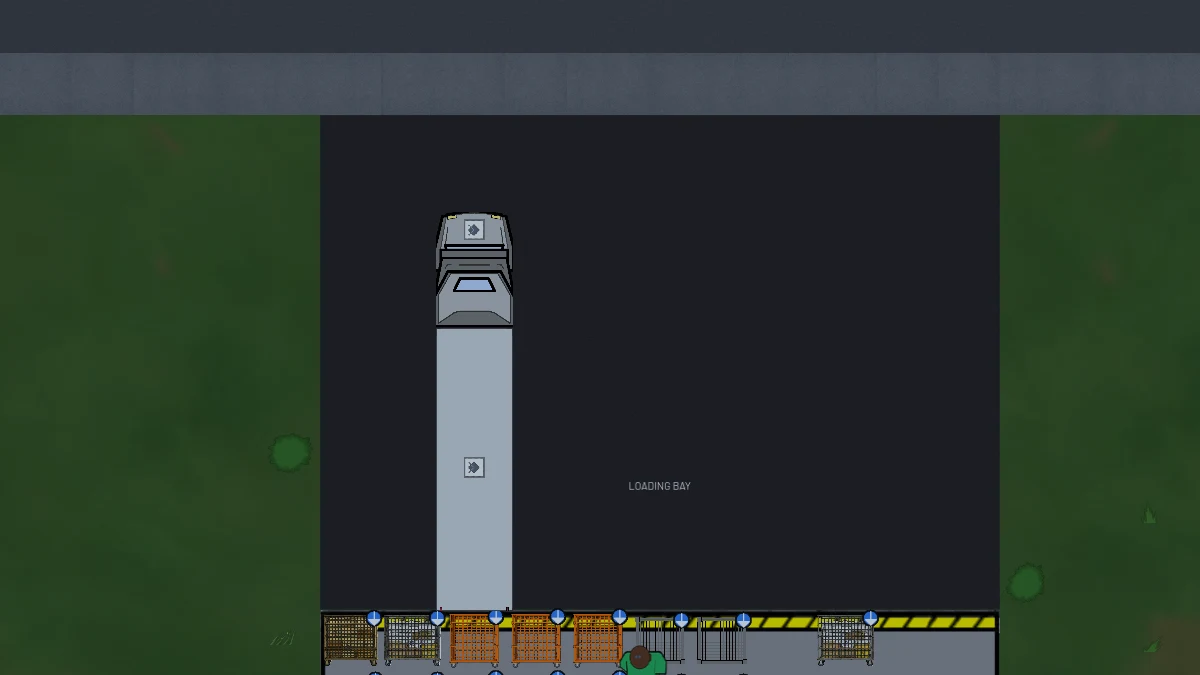The image size is (1200, 675).
Task: Click the square marker on the trailer
Action: (x=474, y=467)
